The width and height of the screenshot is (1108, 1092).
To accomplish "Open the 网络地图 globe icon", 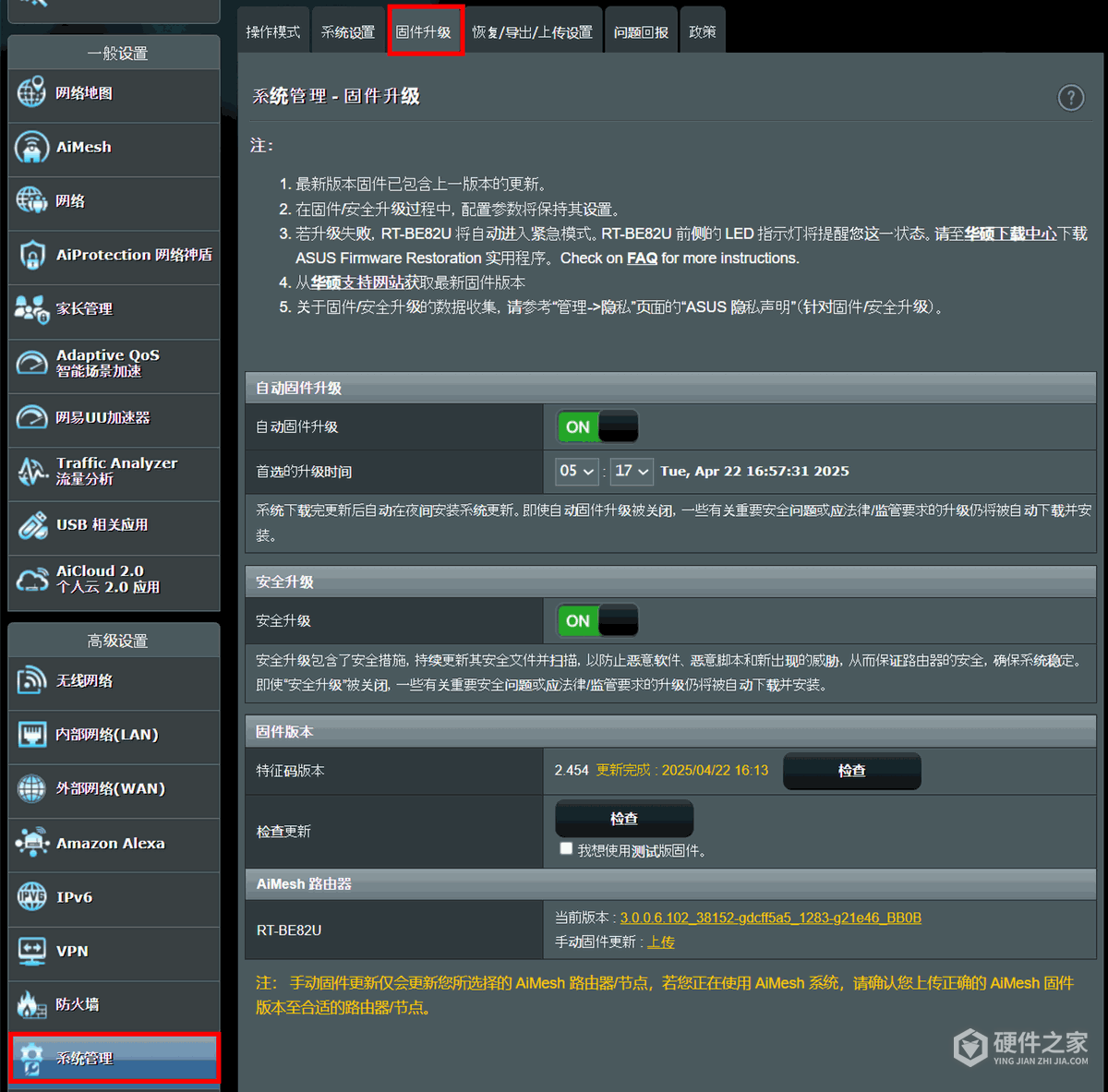I will pyautogui.click(x=31, y=92).
